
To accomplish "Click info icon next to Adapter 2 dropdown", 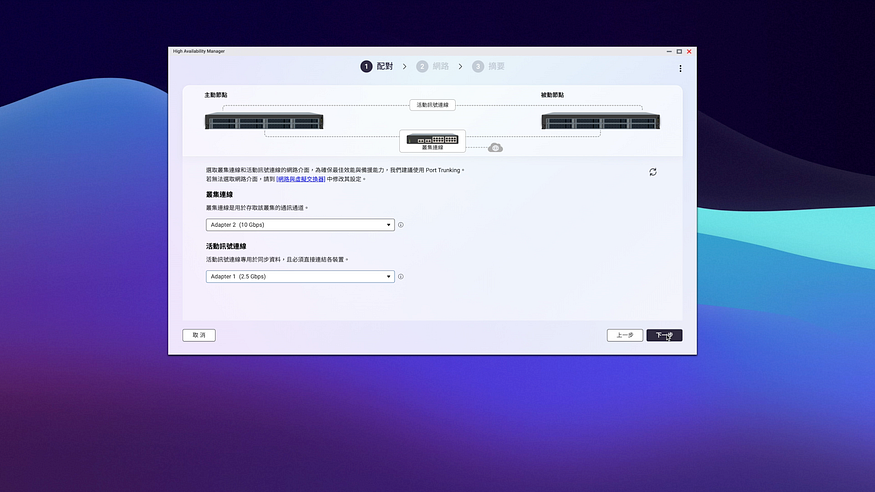I will click(x=401, y=225).
